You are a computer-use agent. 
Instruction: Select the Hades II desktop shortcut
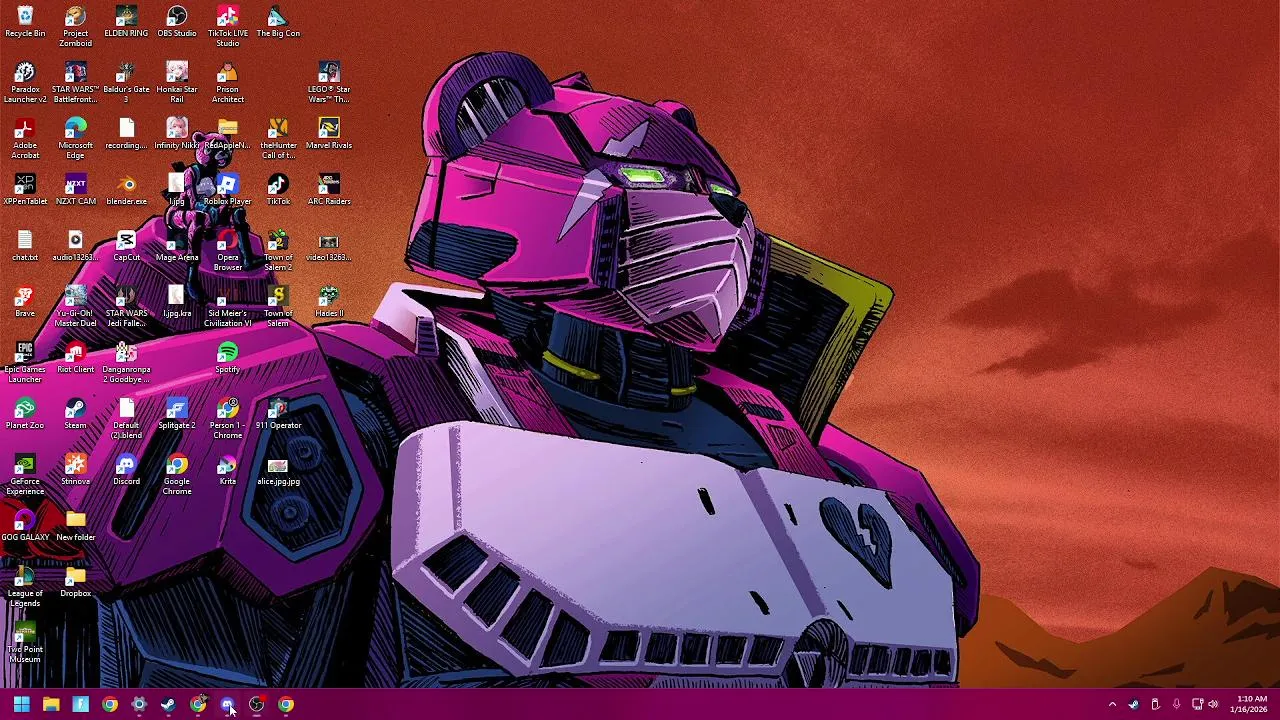tap(329, 302)
